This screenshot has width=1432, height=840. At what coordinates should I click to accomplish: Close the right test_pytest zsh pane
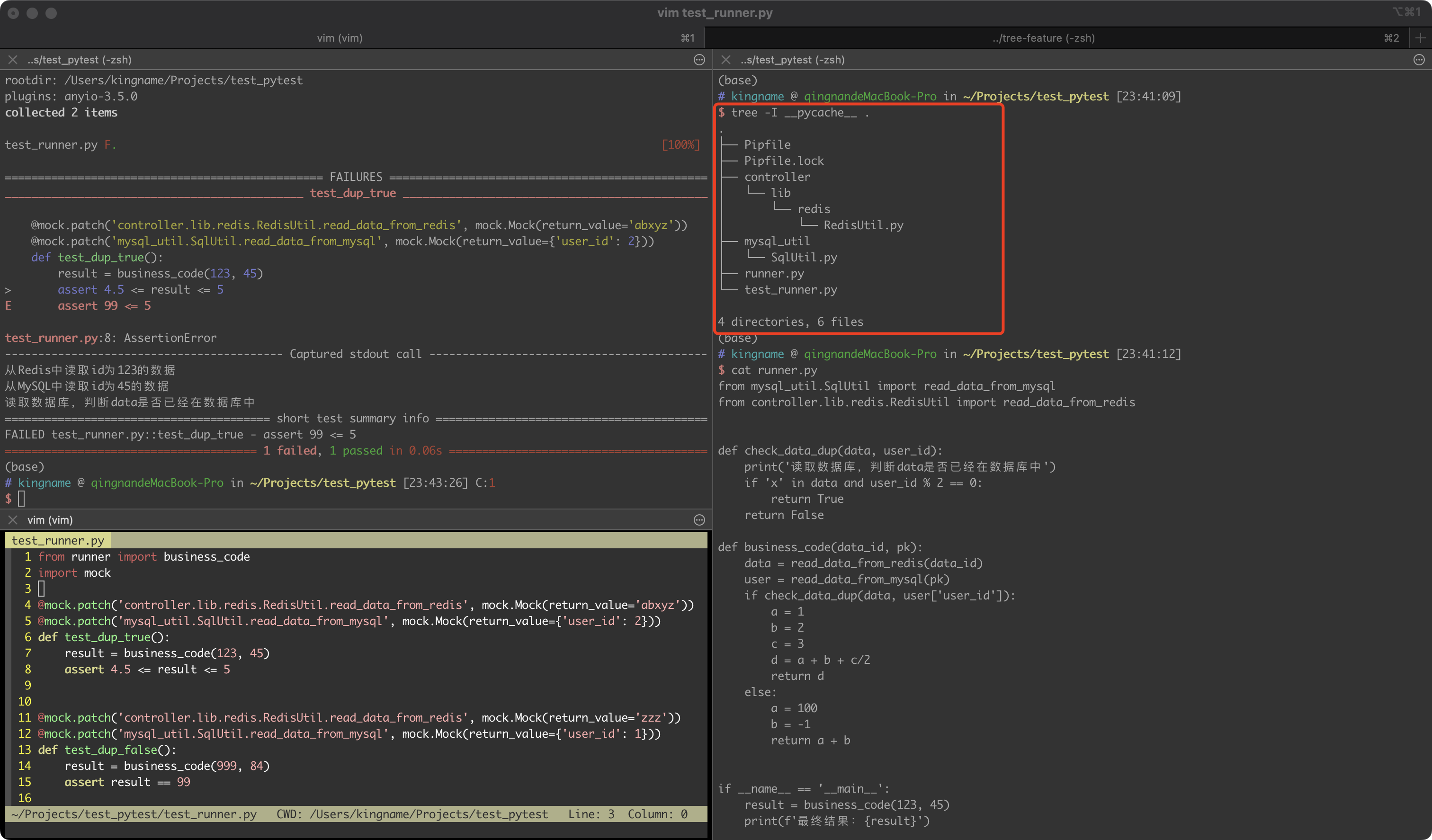(725, 60)
